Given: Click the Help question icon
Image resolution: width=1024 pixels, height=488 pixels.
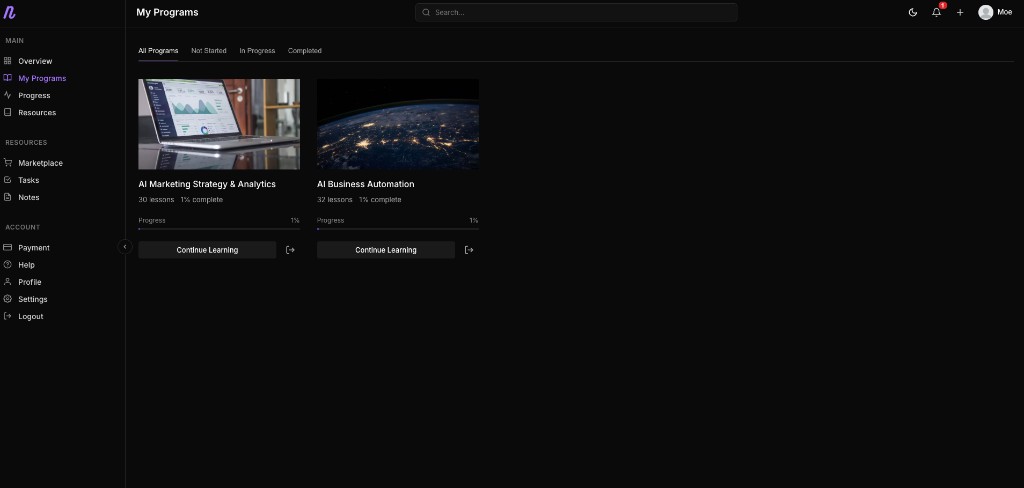Looking at the screenshot, I should (x=8, y=265).
